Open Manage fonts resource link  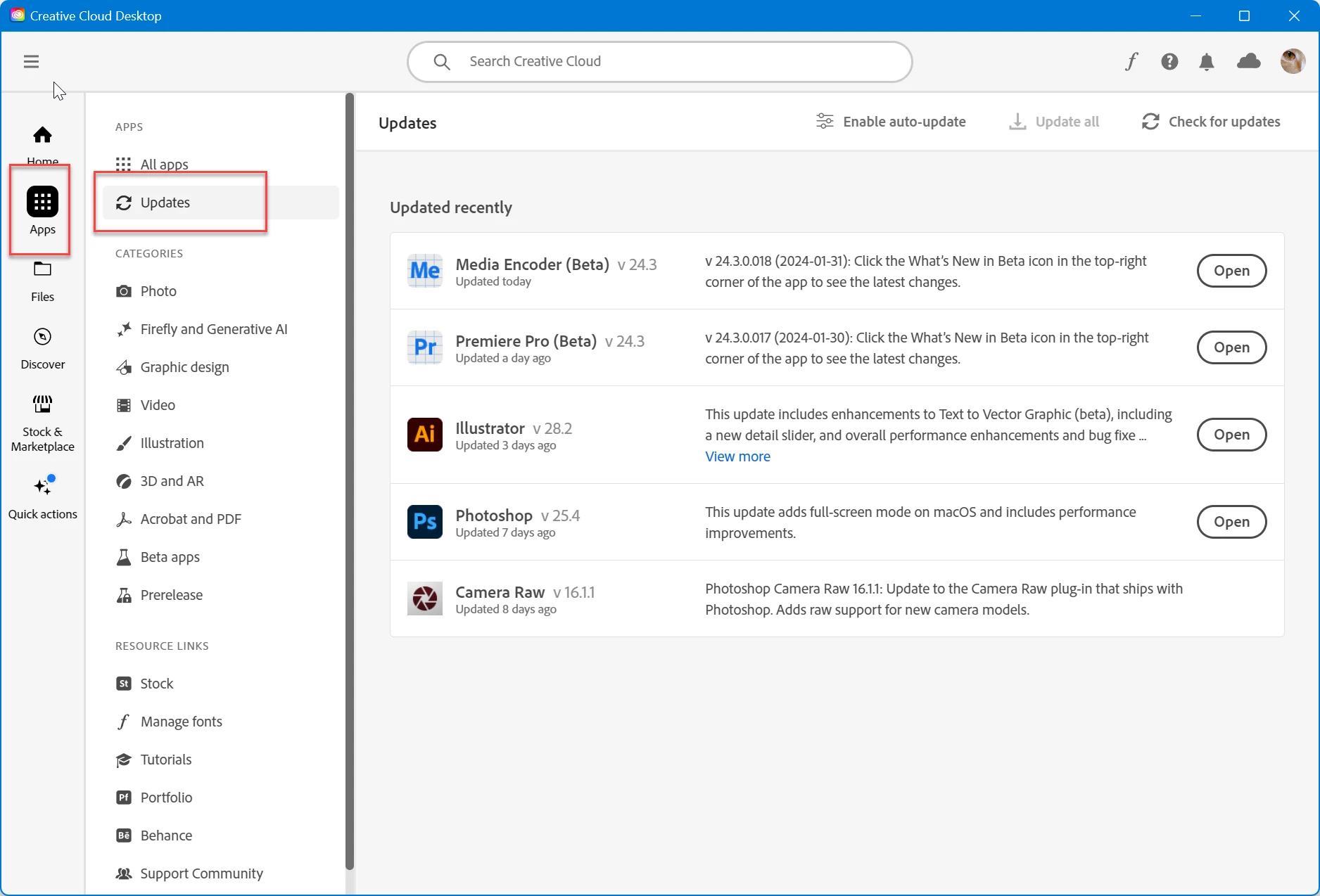[220, 722]
